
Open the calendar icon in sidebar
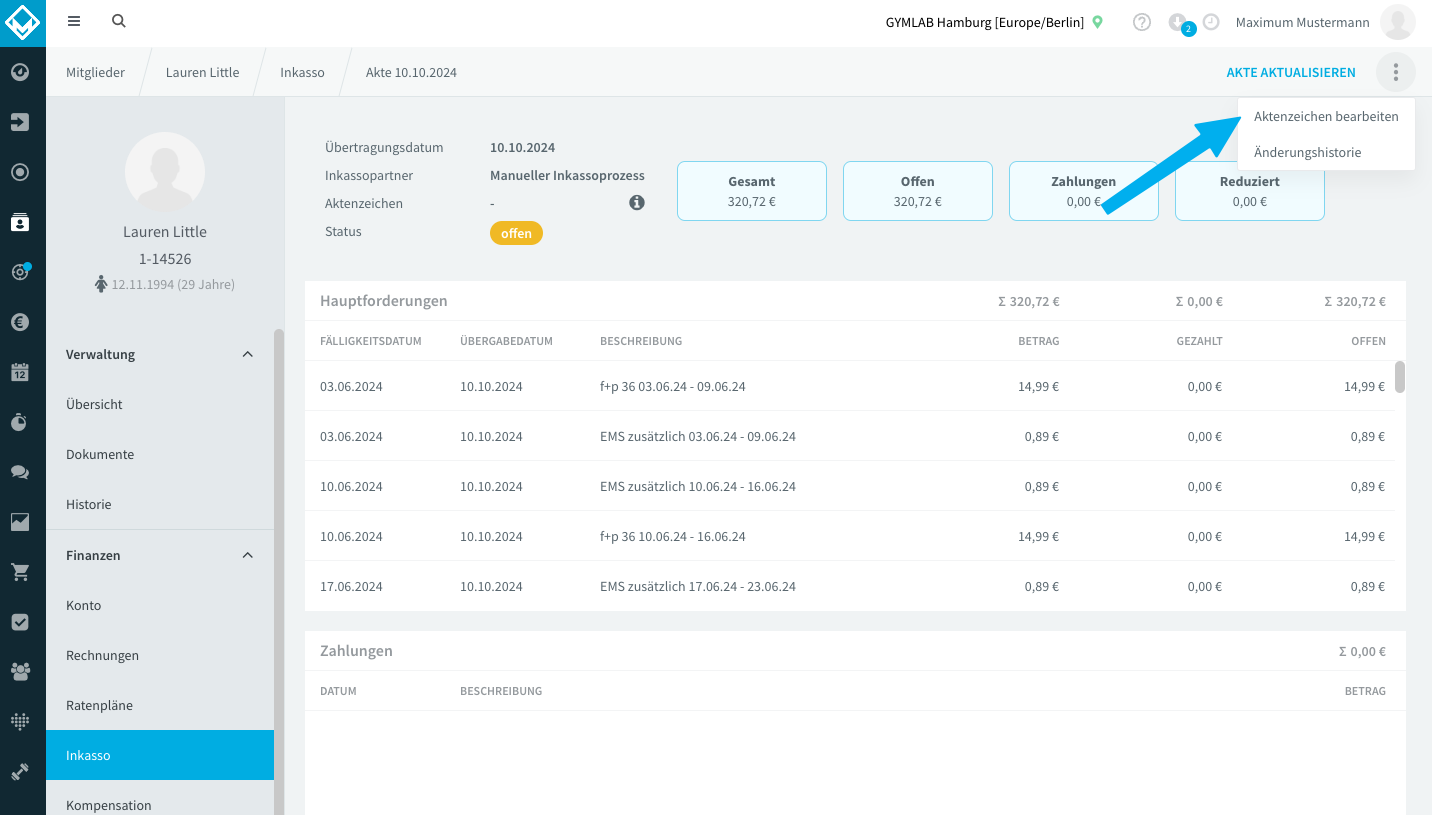(x=20, y=372)
